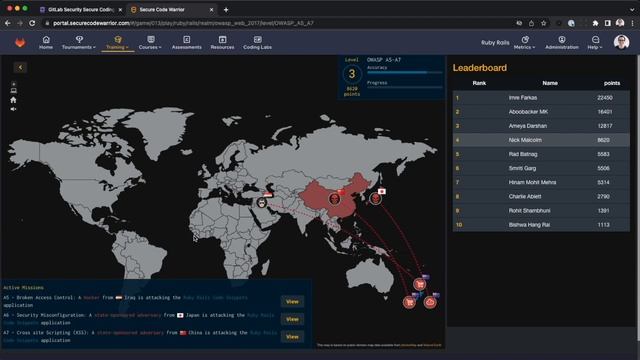This screenshot has height=360, width=640.
Task: Click the share icon in address bar
Action: (531, 23)
